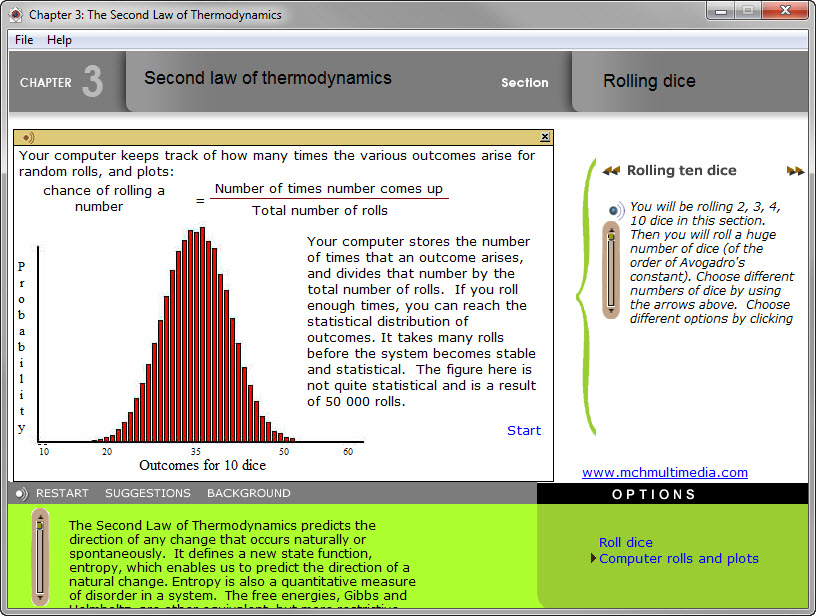Click the Second law of thermodynamics heading

267,78
